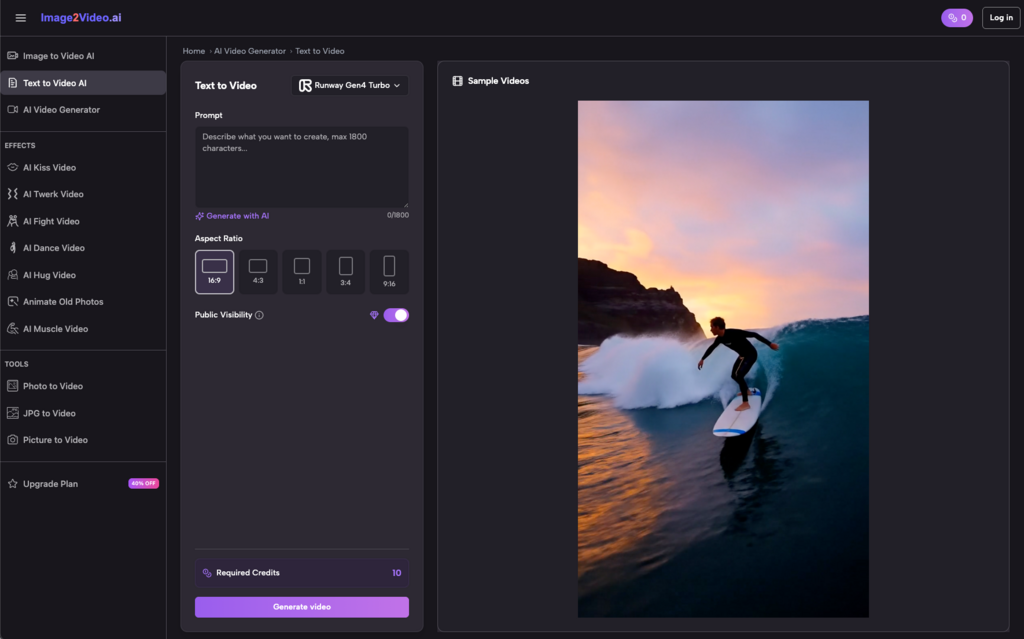
Task: Click the credits balance badge
Action: 956,18
